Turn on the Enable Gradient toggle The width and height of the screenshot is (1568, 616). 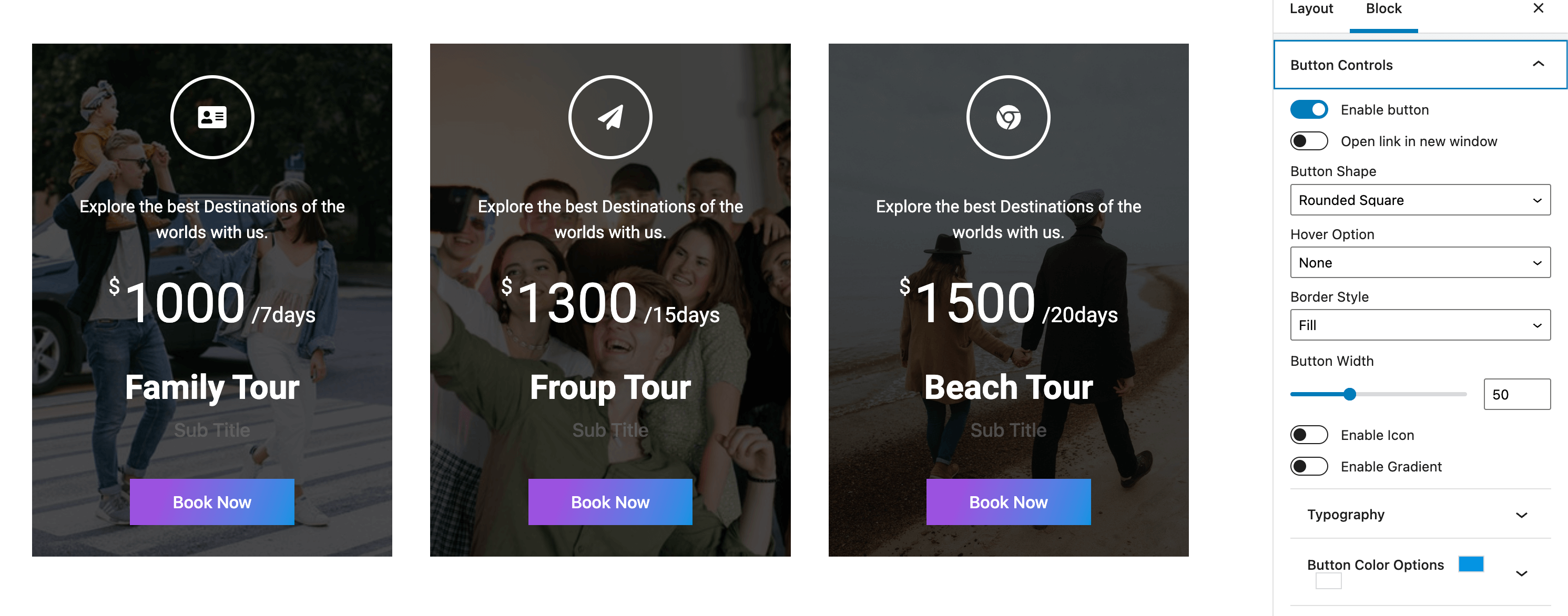click(1309, 466)
